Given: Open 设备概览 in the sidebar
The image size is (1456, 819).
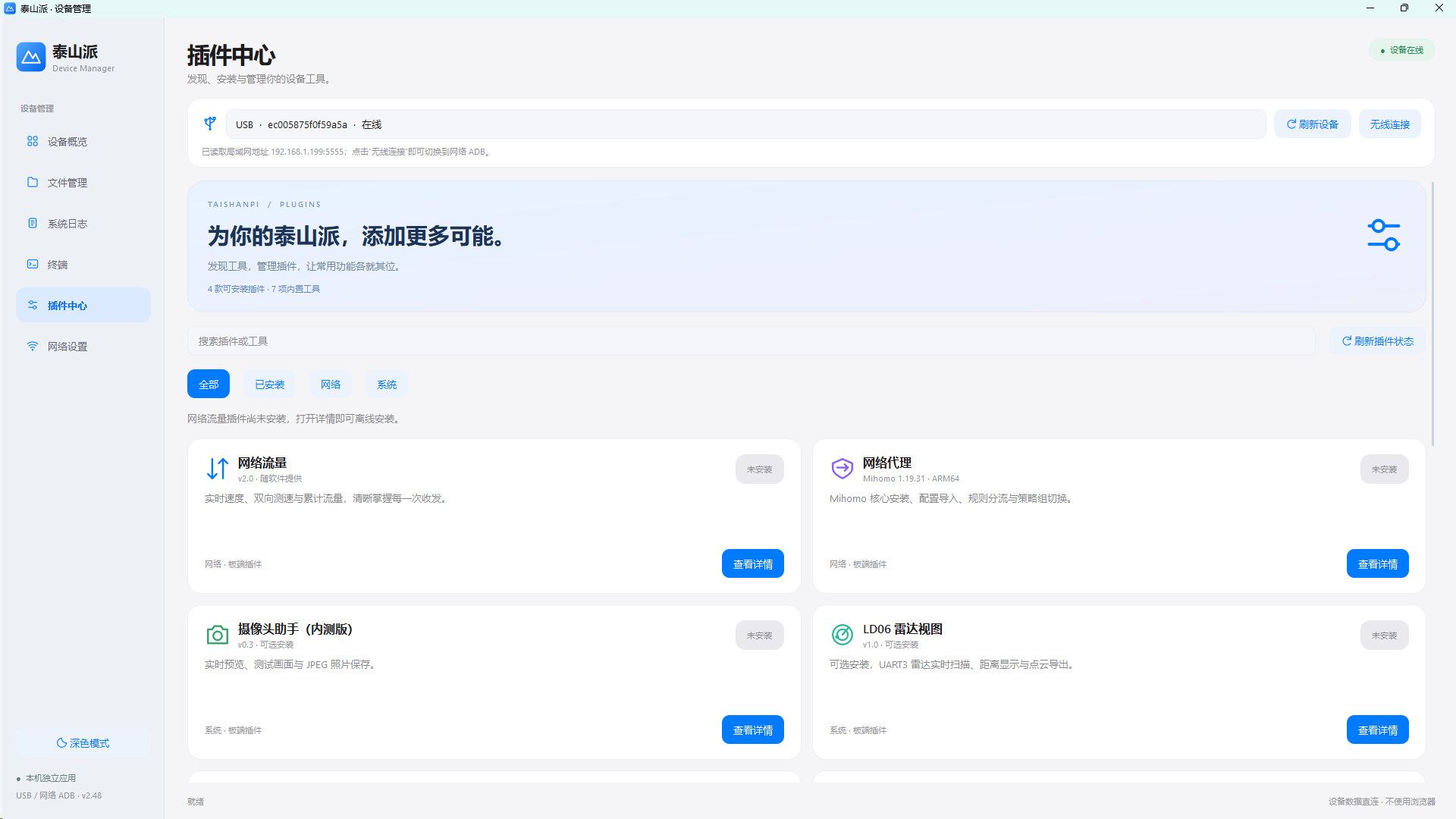Looking at the screenshot, I should (83, 142).
